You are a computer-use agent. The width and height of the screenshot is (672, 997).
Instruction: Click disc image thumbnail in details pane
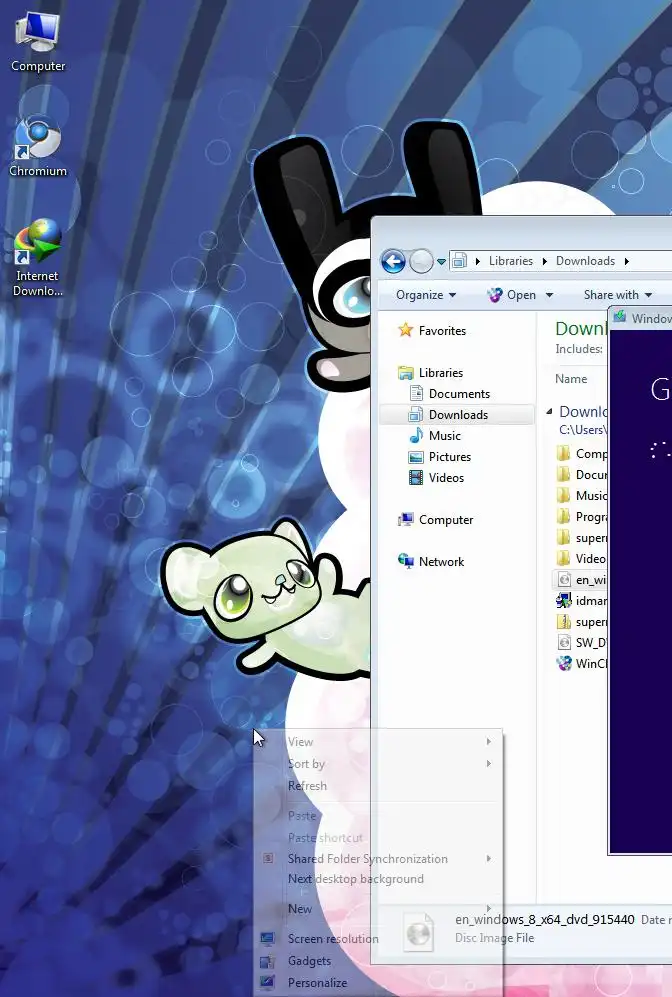[x=420, y=933]
